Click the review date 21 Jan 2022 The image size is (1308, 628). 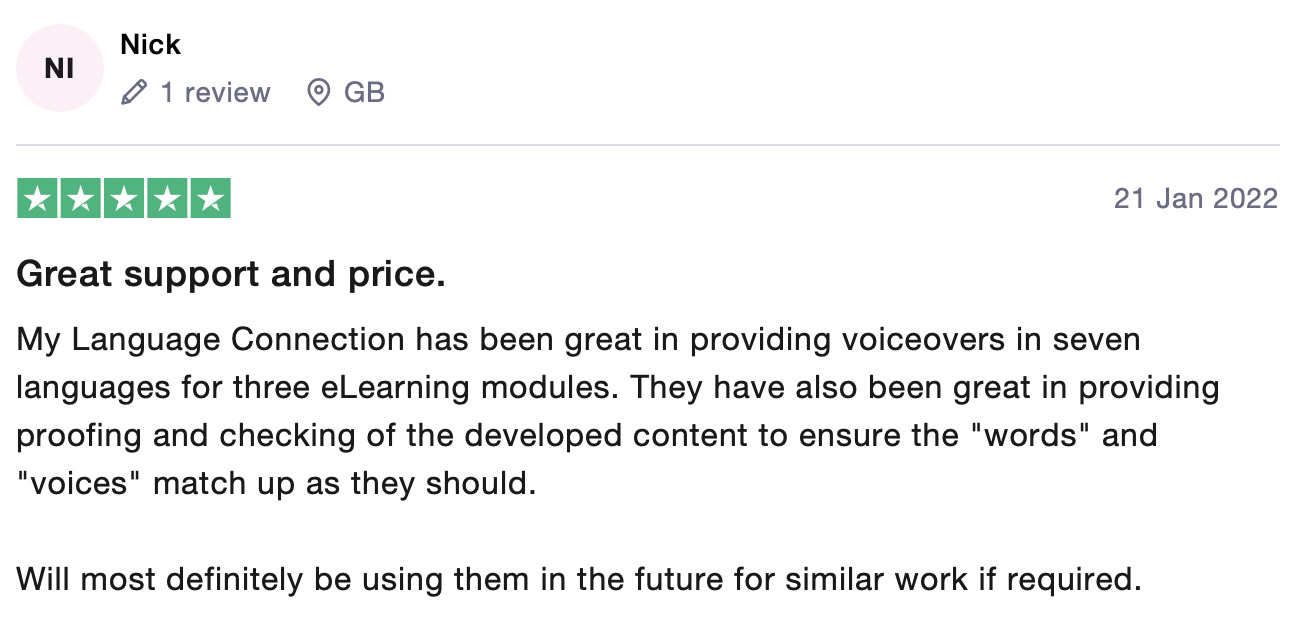coord(1195,199)
